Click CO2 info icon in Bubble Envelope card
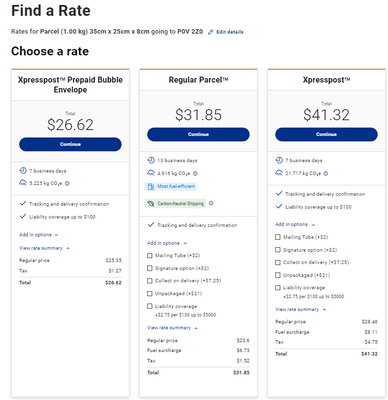This screenshot has width=388, height=400. (67, 183)
